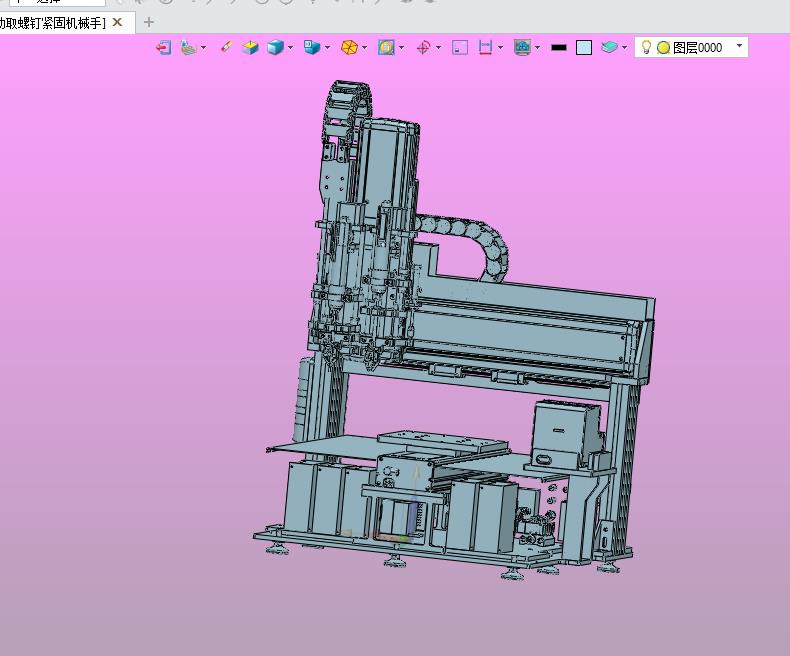Select the sweep/spring feature icon

pyautogui.click(x=188, y=47)
